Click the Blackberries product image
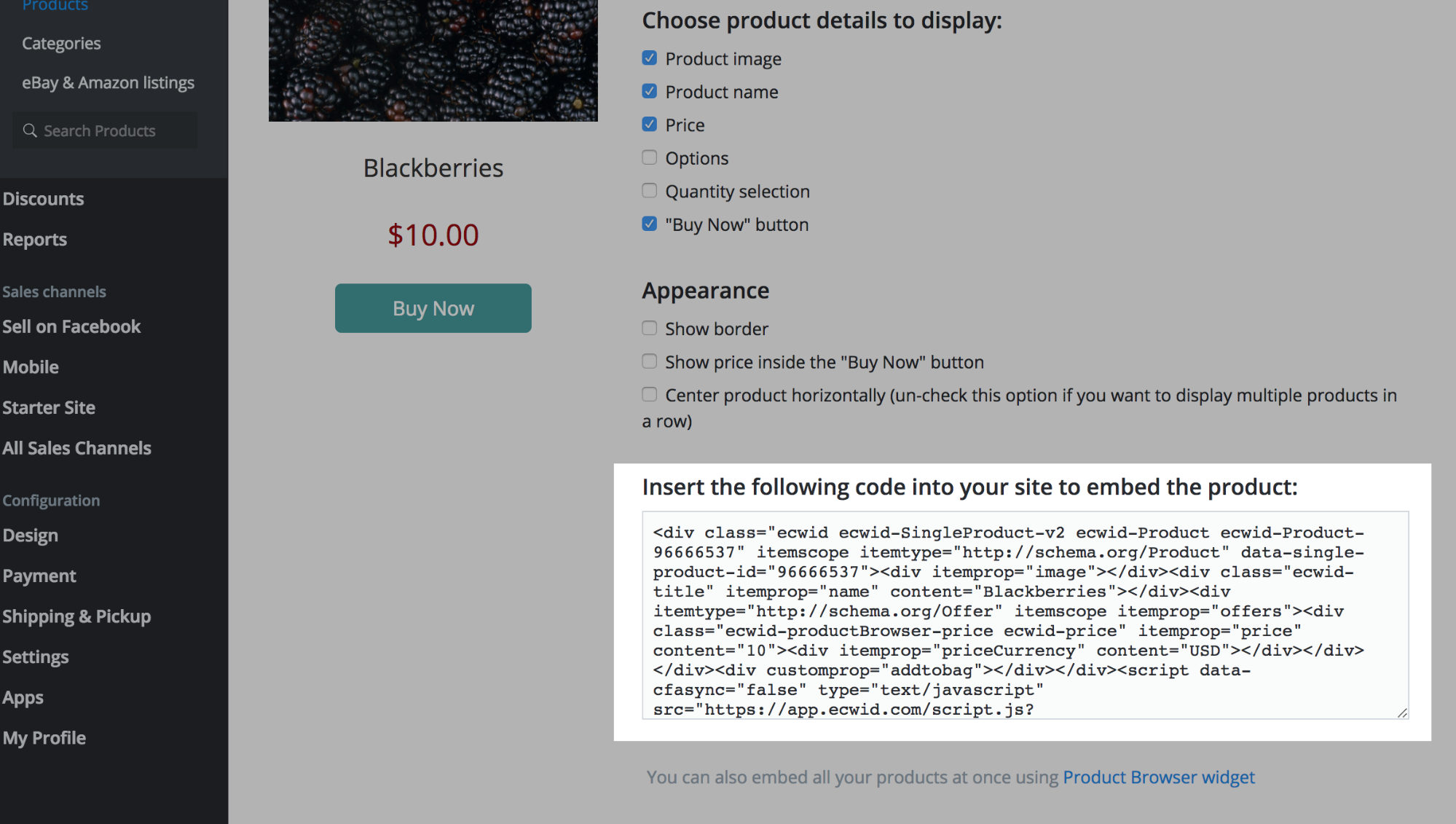Image resolution: width=1456 pixels, height=824 pixels. point(433,60)
